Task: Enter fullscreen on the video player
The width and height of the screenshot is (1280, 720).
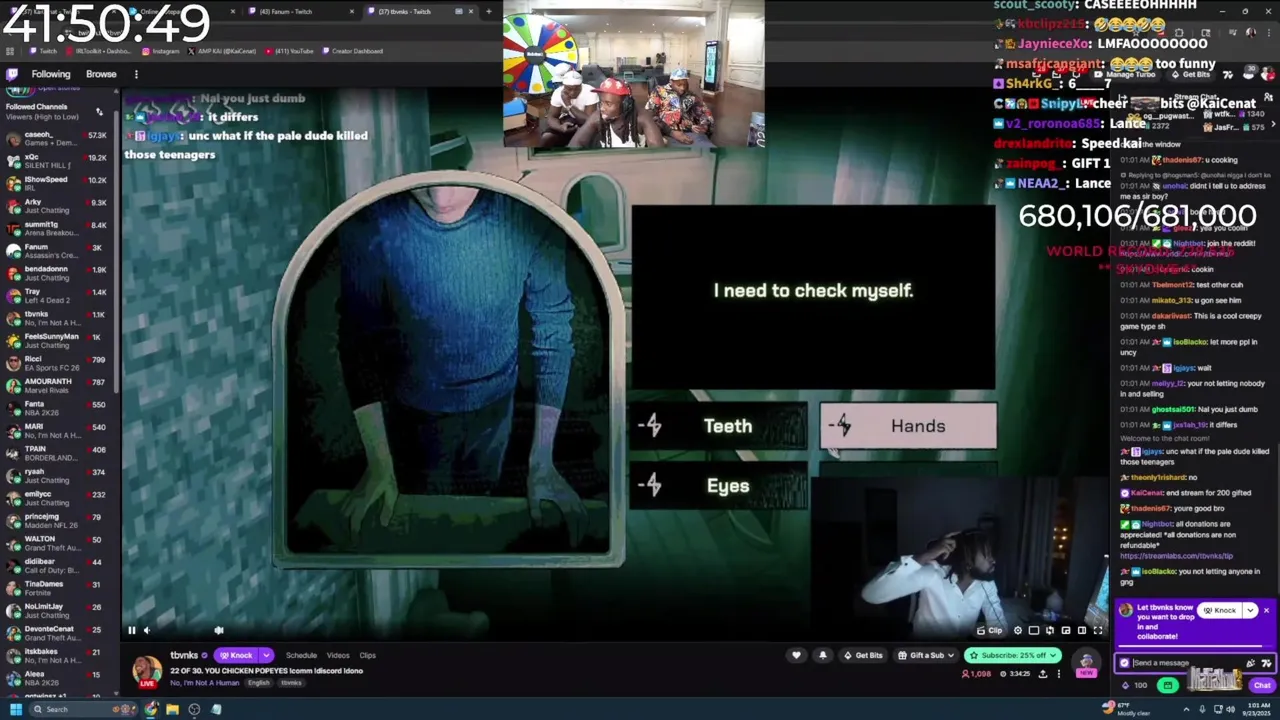Action: (1098, 630)
